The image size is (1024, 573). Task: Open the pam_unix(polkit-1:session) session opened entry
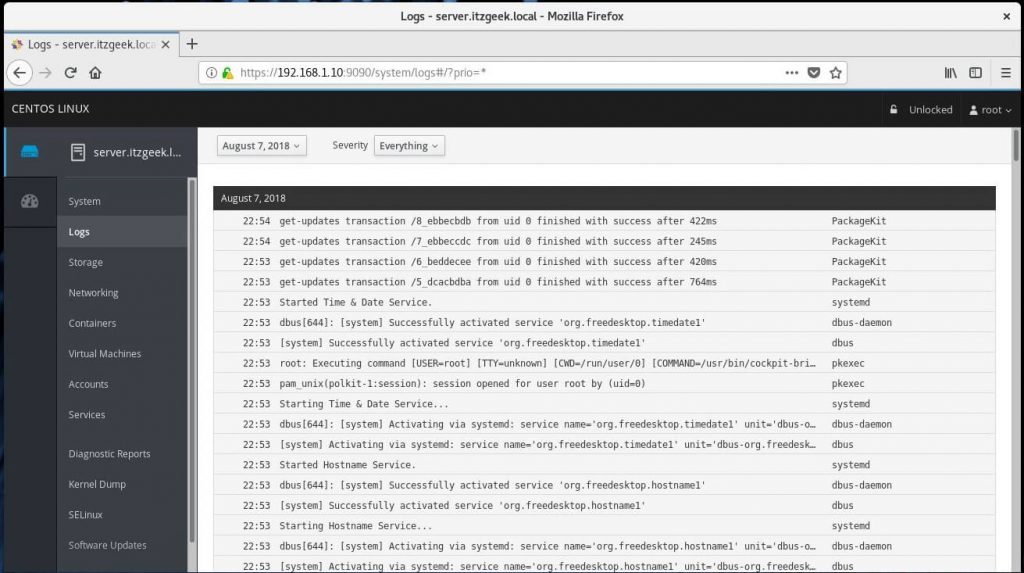[x=604, y=383]
